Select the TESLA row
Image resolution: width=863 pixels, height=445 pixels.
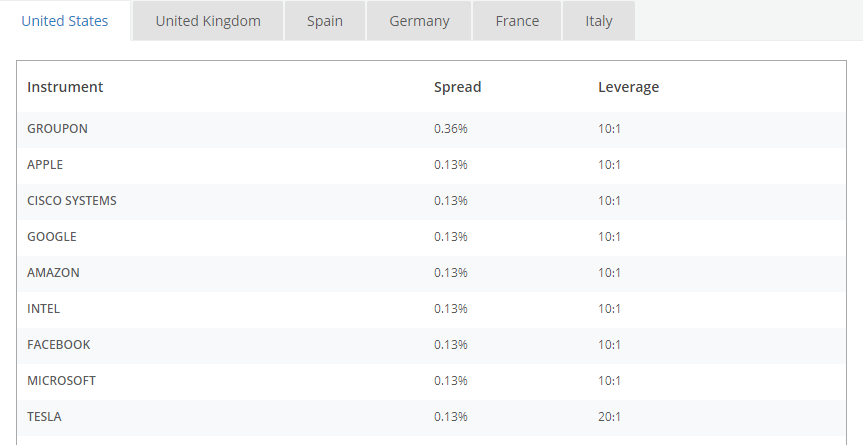coord(432,417)
